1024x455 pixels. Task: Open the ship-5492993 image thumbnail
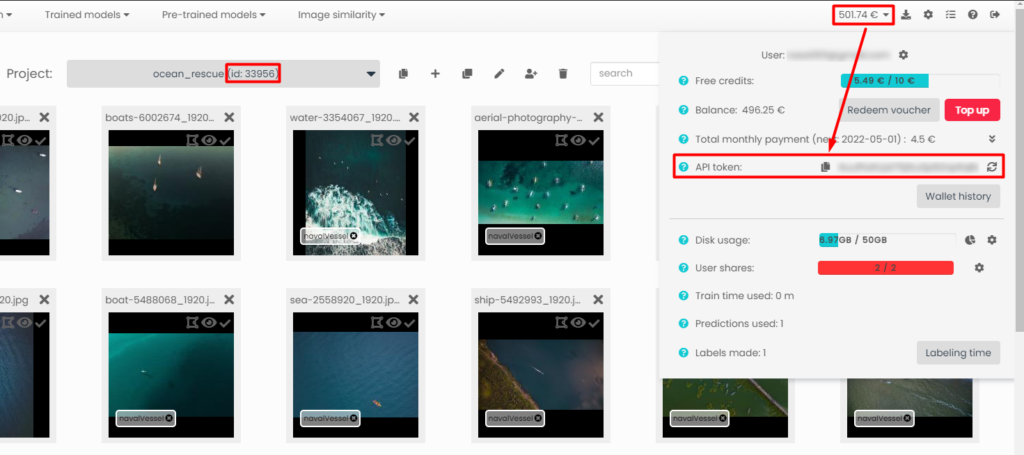coord(540,375)
